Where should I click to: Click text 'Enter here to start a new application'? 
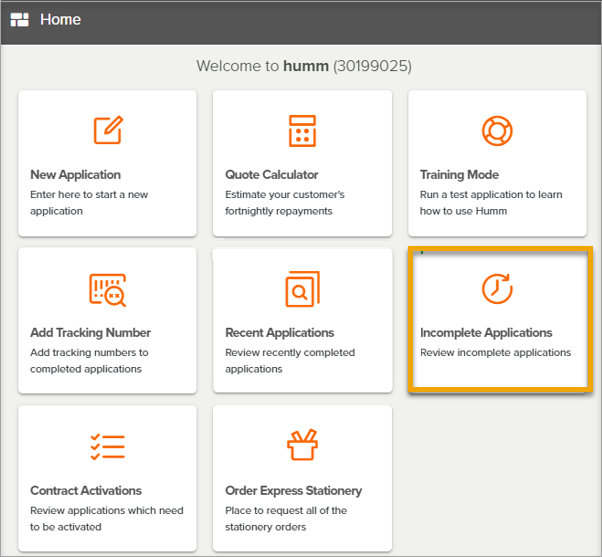pyautogui.click(x=89, y=203)
